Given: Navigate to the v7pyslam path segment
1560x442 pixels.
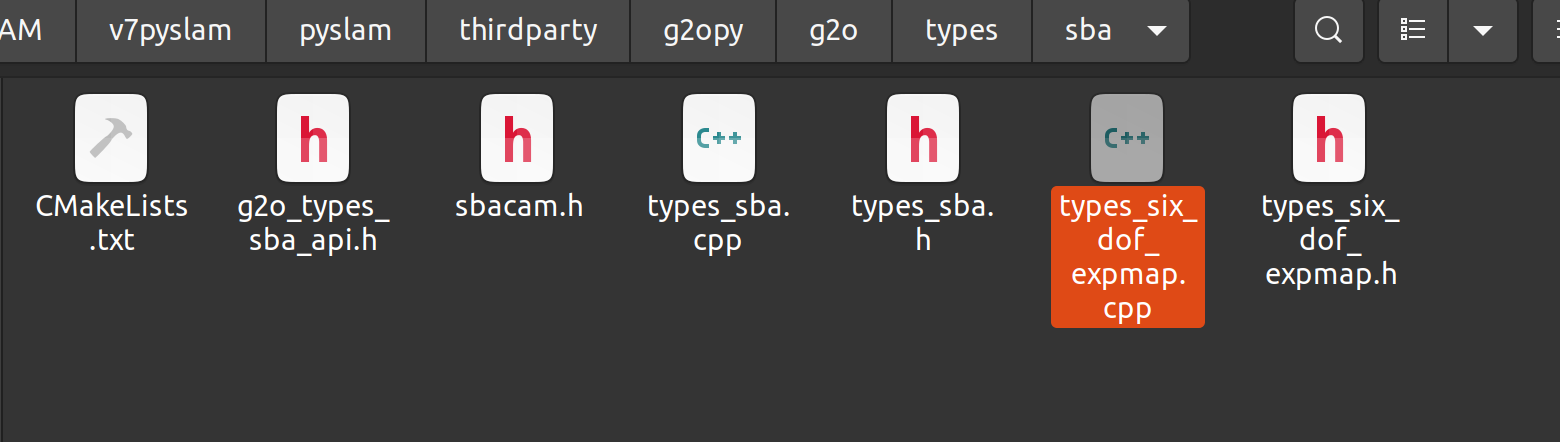Looking at the screenshot, I should [170, 31].
